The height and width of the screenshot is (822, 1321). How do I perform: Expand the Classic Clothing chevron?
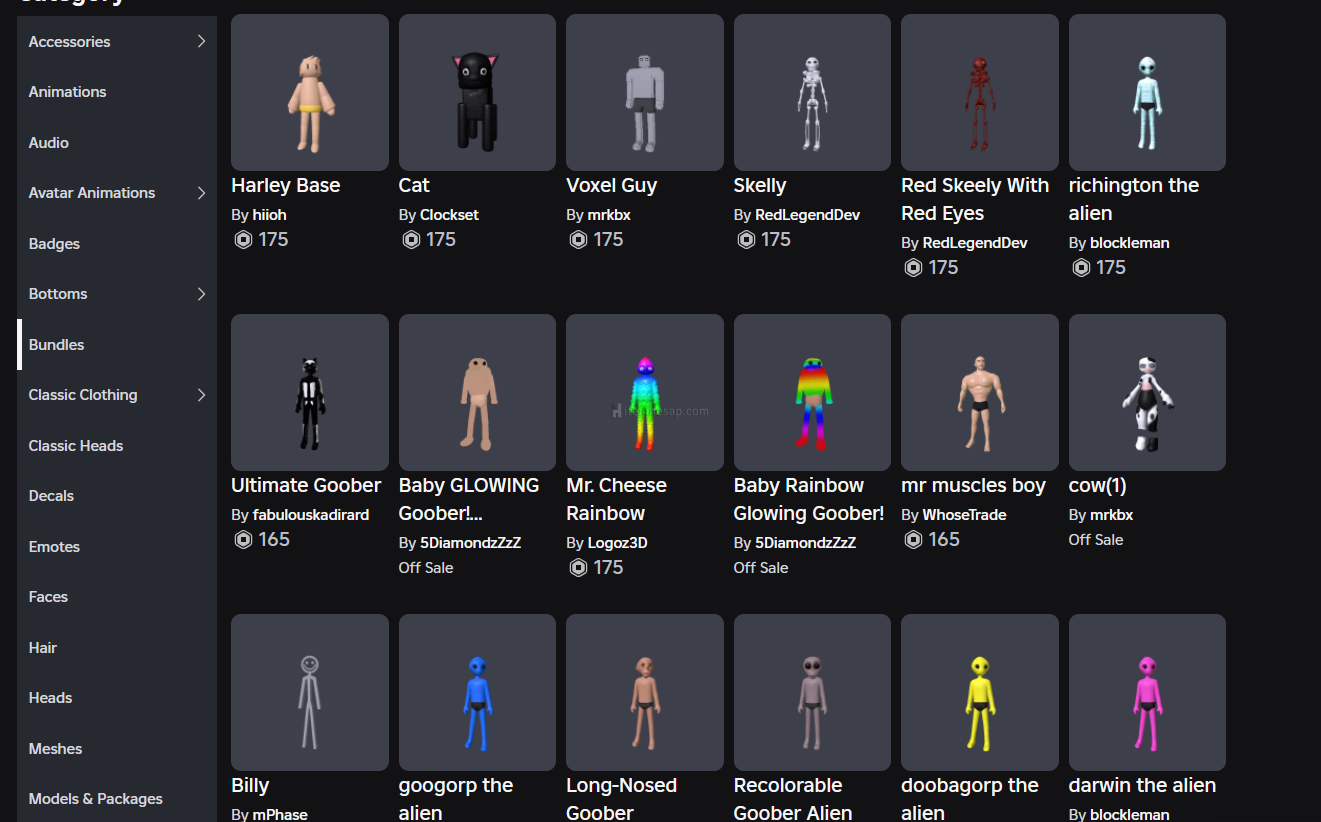[x=201, y=395]
